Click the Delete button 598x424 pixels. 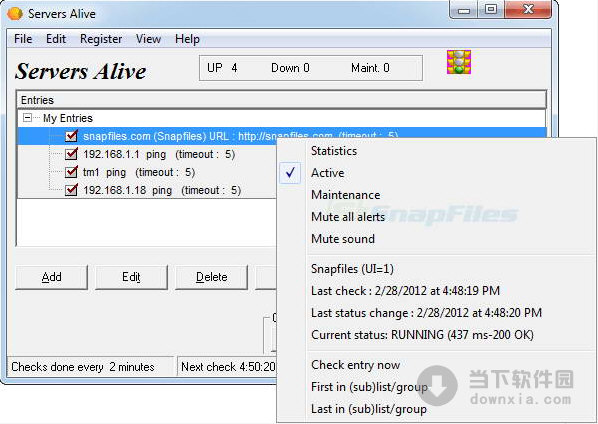coord(211,277)
